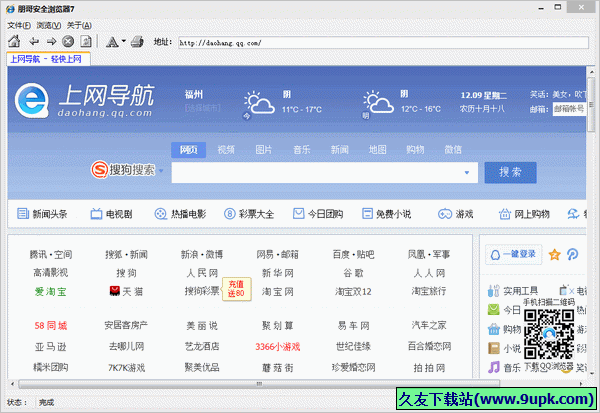Click the 上网导航 e logo
Screen dimensions: 600x413
pos(32,101)
